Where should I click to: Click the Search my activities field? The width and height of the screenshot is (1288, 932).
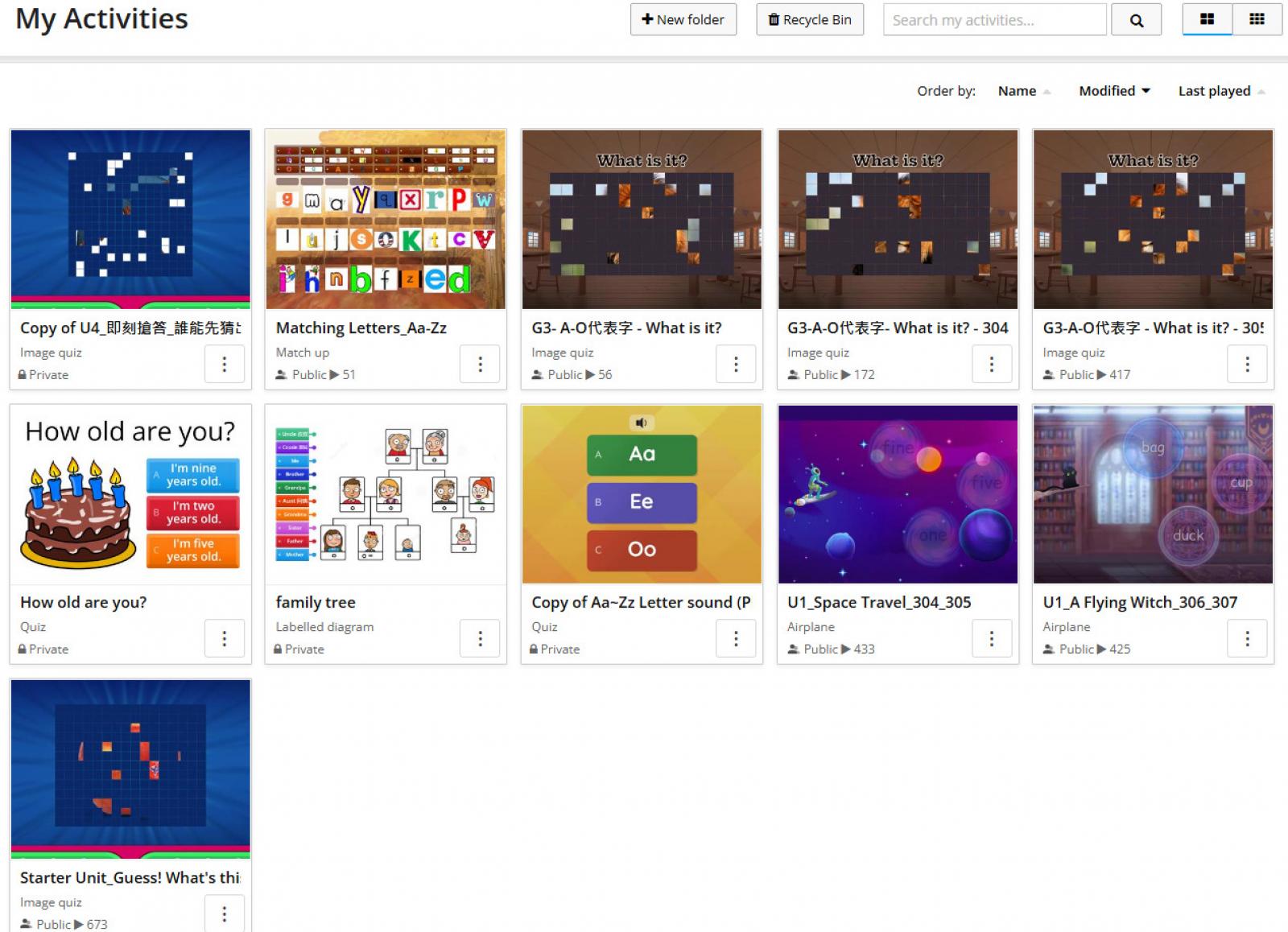[x=994, y=20]
